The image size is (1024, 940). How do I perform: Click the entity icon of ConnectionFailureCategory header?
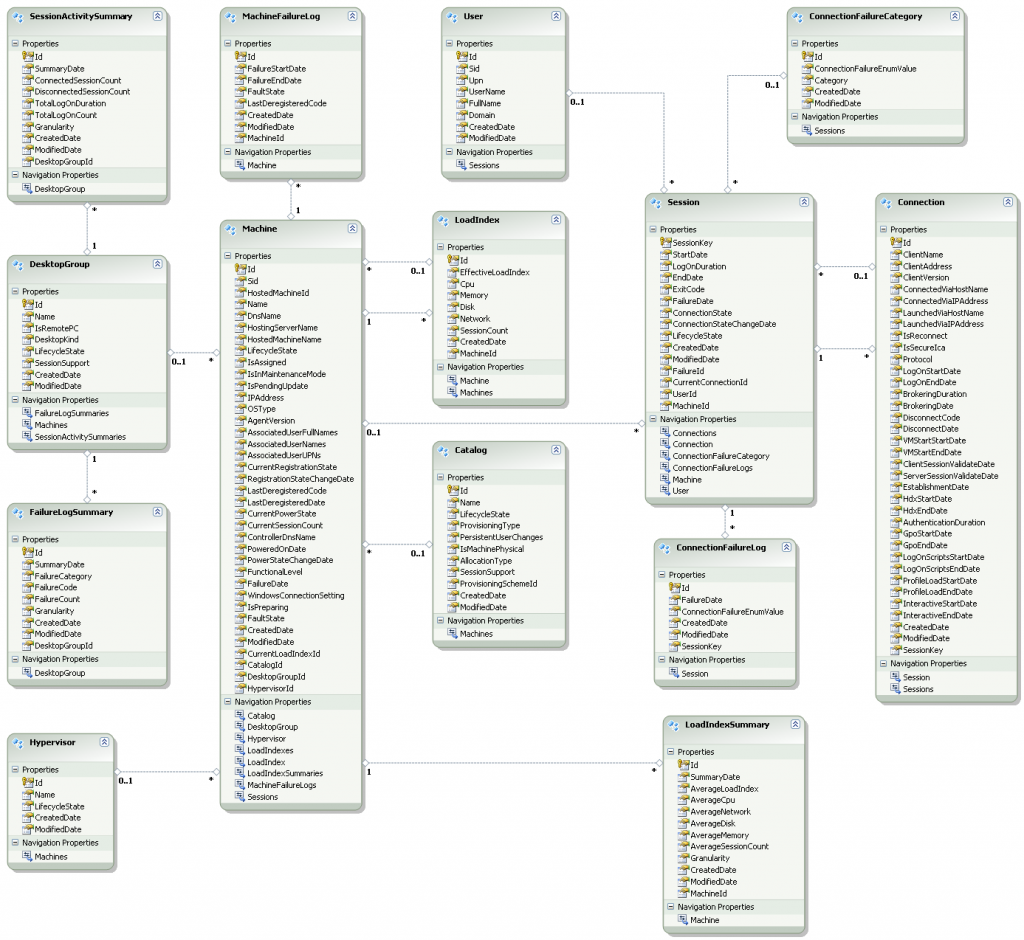[798, 17]
